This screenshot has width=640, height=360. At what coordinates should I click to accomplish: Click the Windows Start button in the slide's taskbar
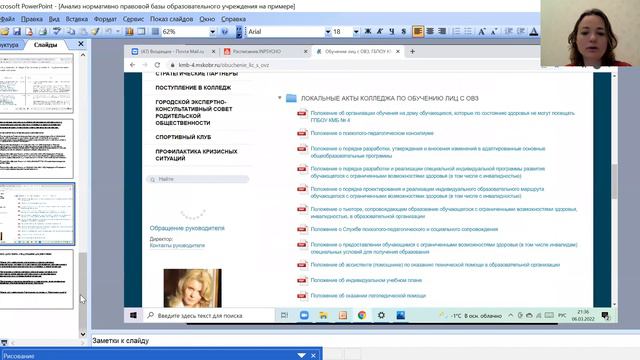click(x=133, y=316)
